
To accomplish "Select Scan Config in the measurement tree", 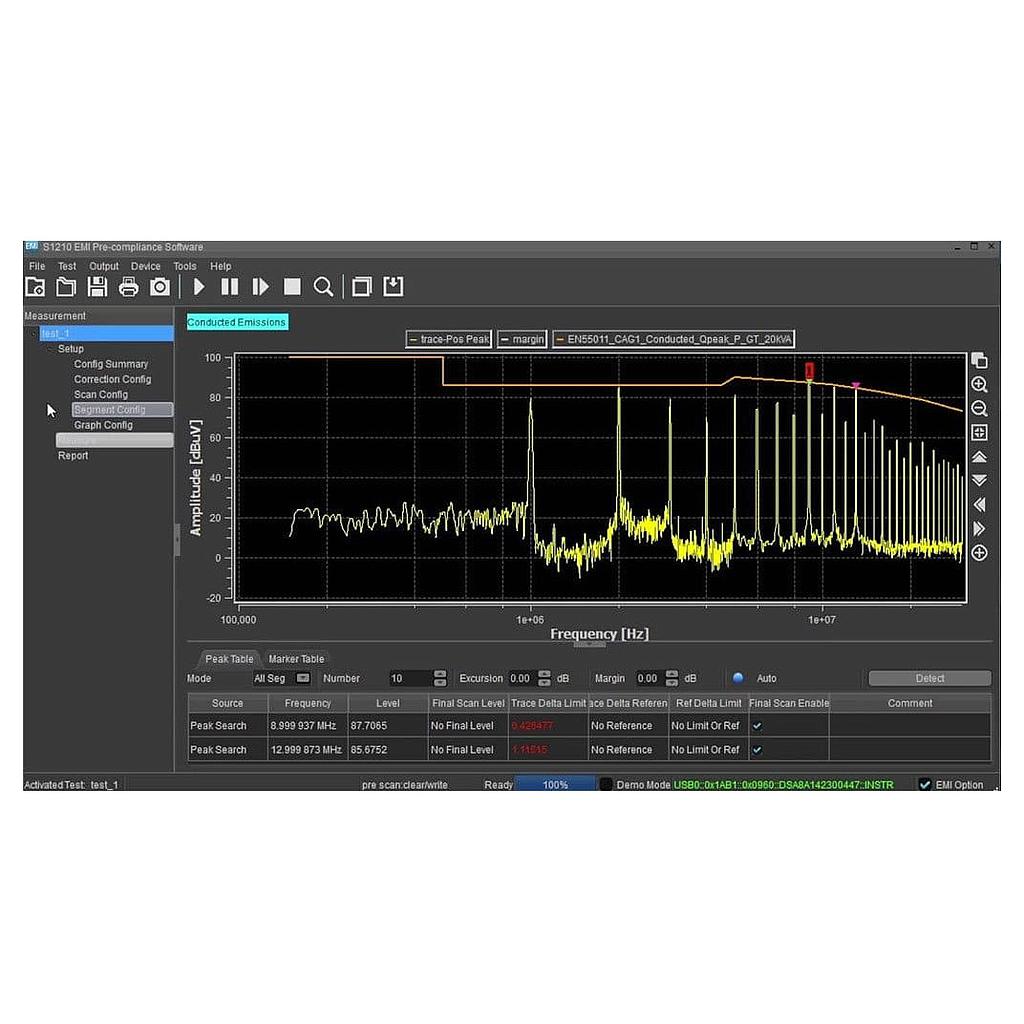I will (x=101, y=394).
